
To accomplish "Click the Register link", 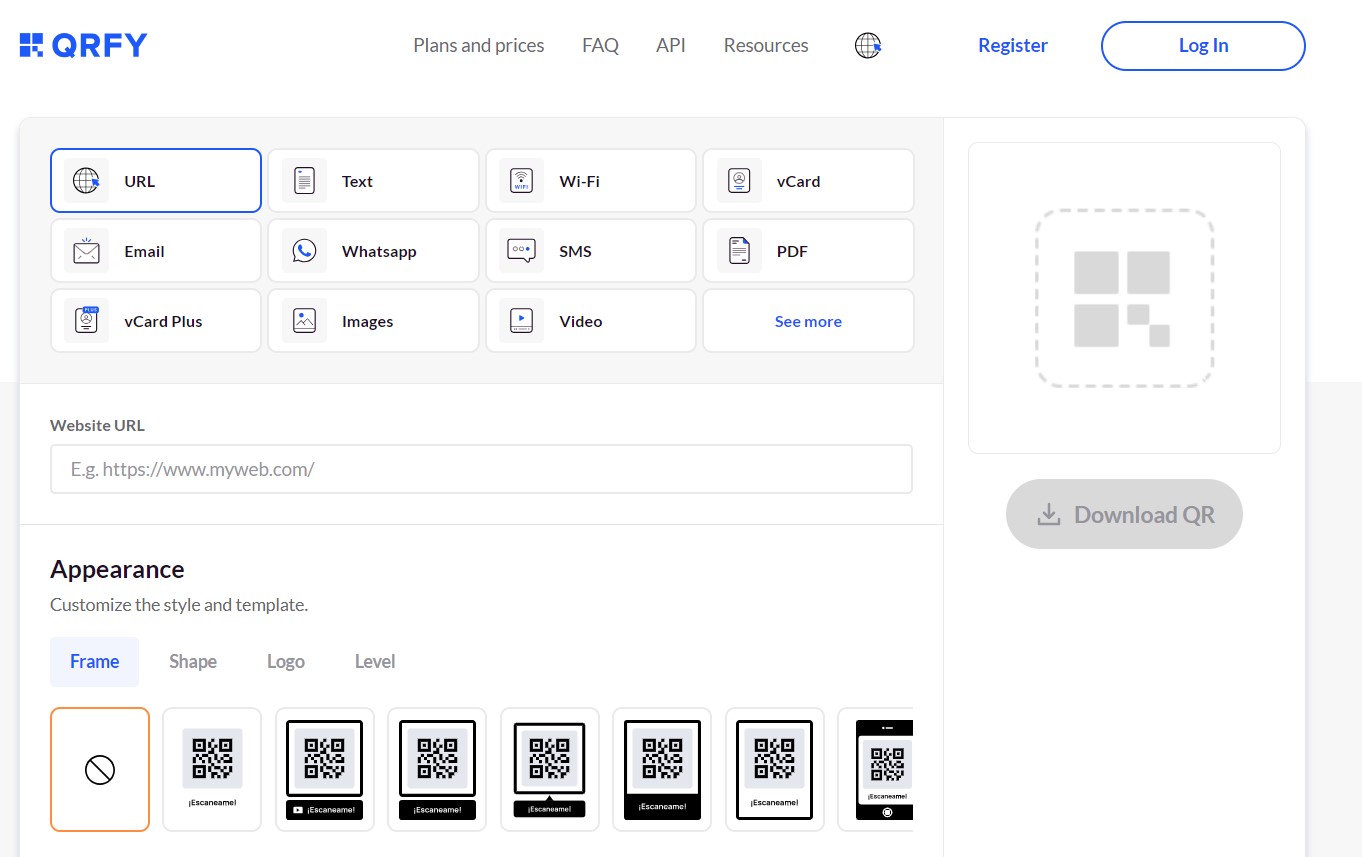I will click(x=1013, y=45).
